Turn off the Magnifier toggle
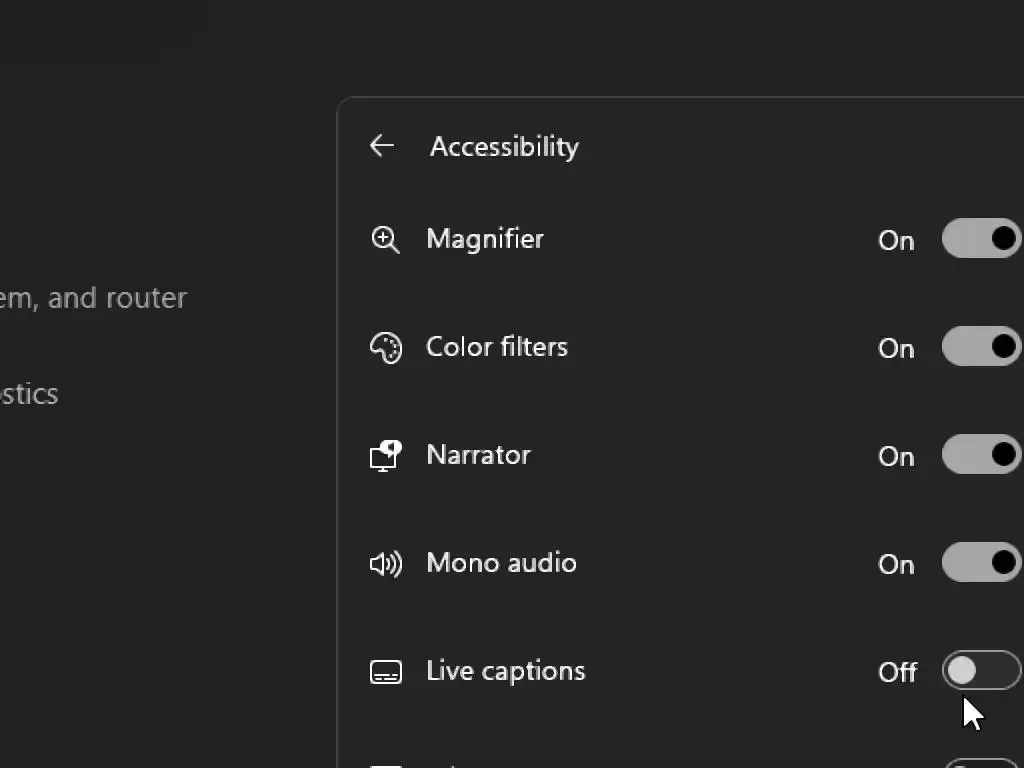 [x=981, y=239]
